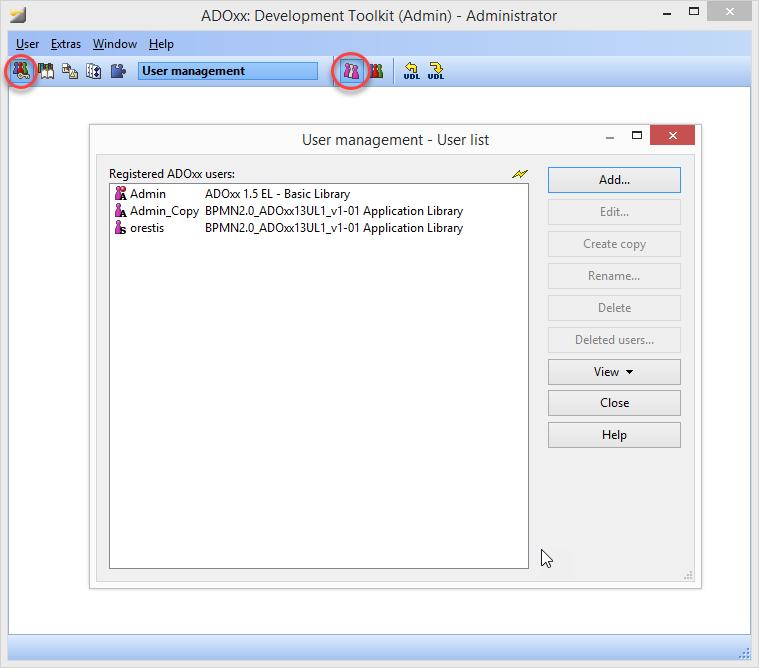Click the Delete button

pos(614,308)
